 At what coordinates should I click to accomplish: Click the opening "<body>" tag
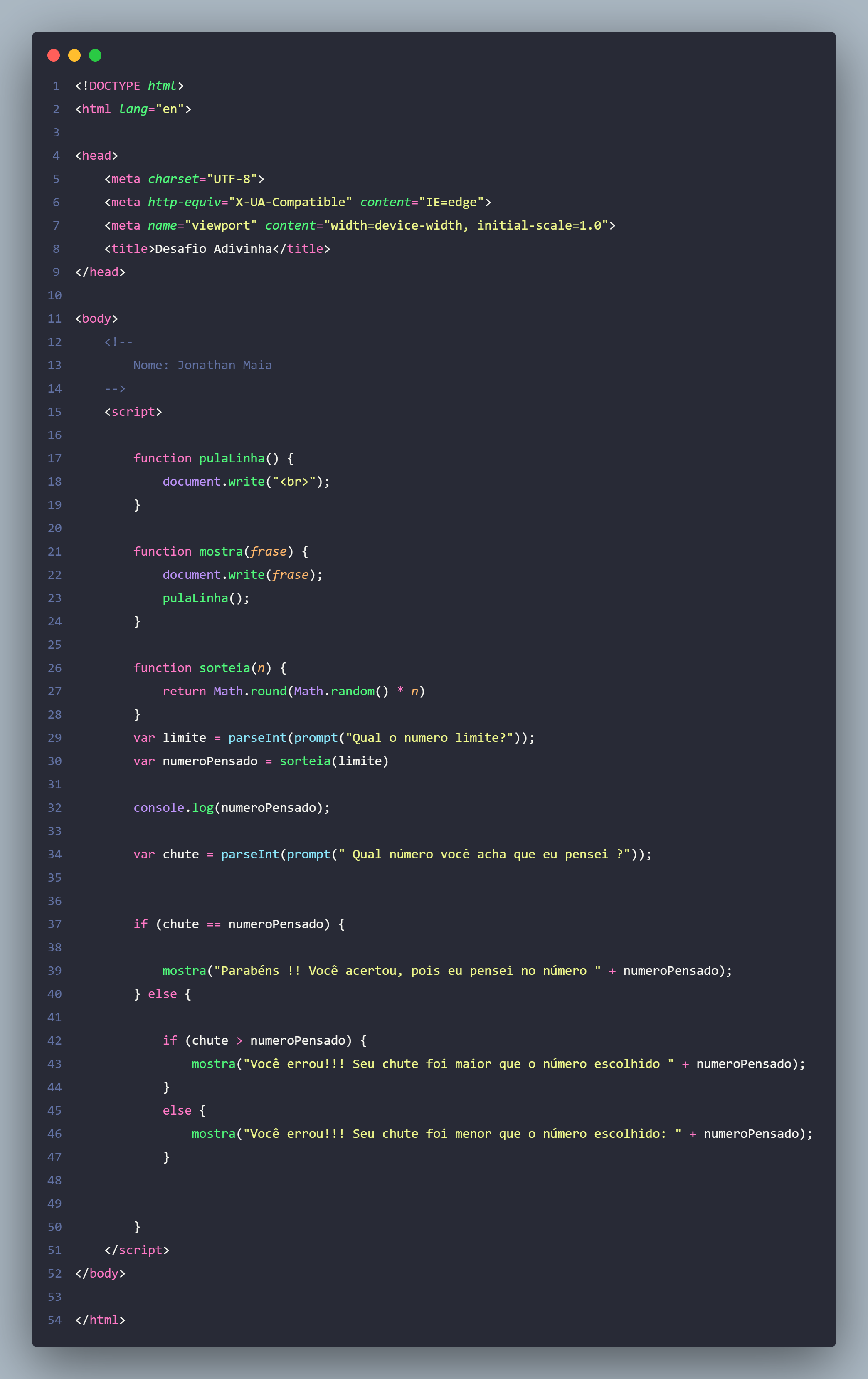click(97, 319)
